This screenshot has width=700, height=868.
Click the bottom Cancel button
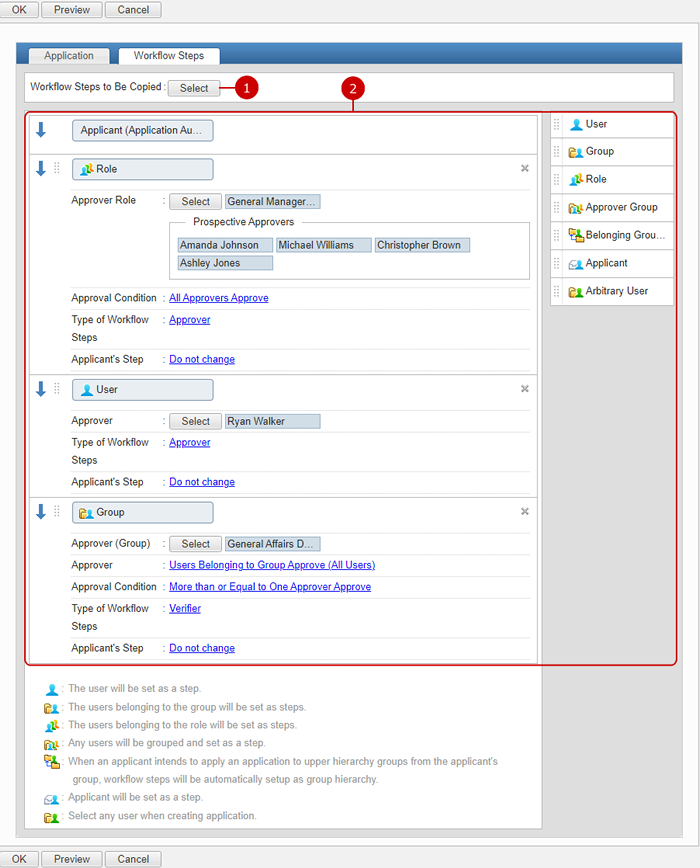[133, 859]
